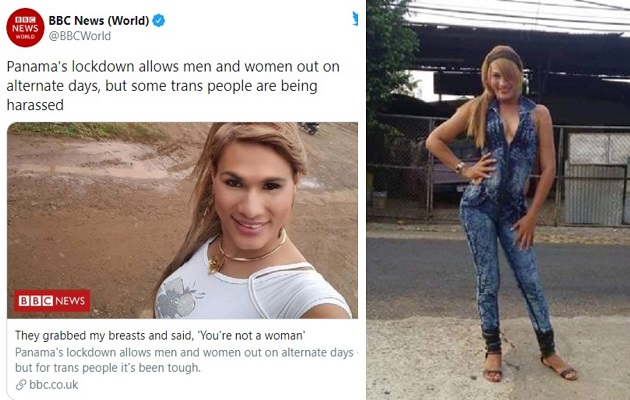
Task: Click tweet line "Panama's lockdown allows men and women"
Action: click(173, 66)
